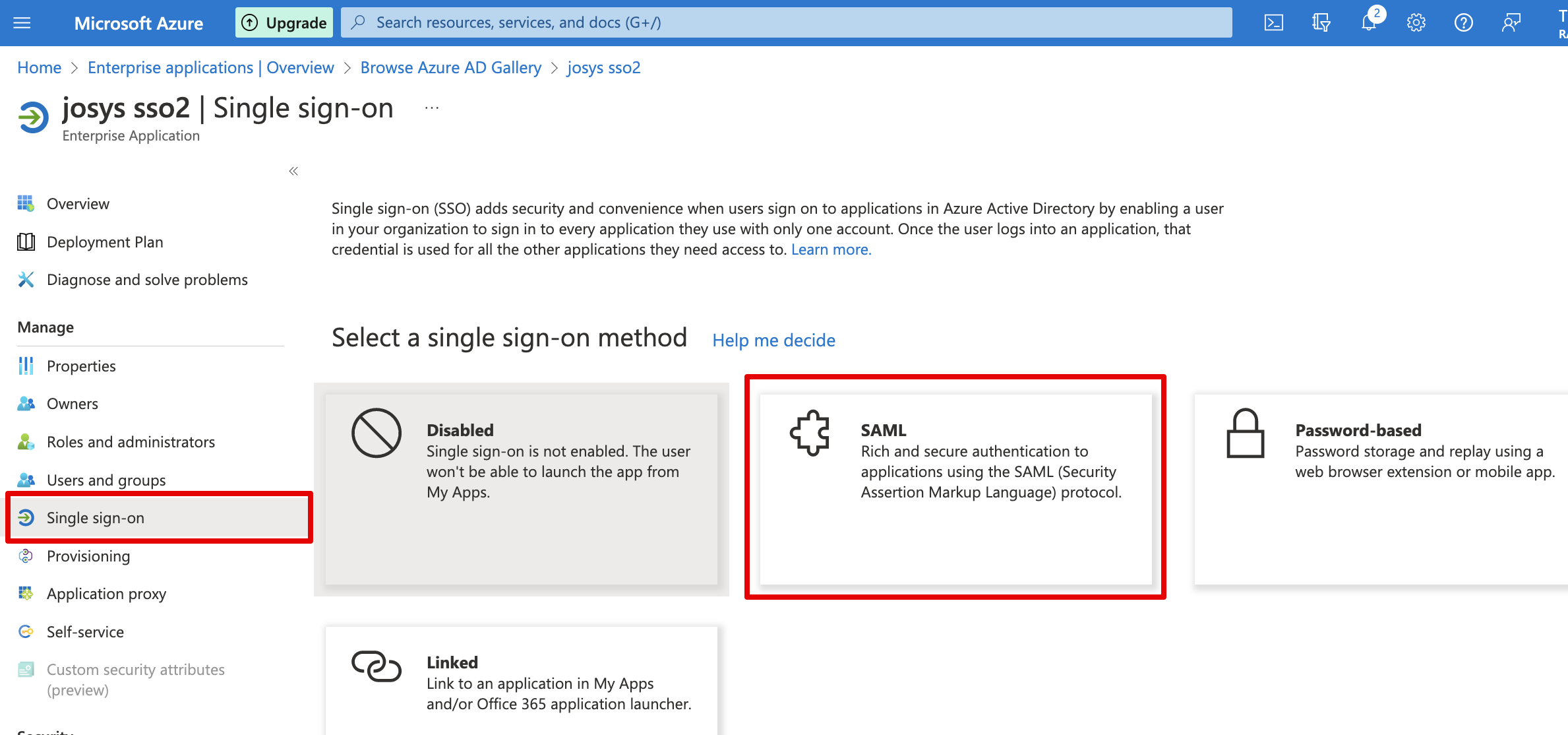
Task: Select the SAML puzzle piece card
Action: (955, 488)
